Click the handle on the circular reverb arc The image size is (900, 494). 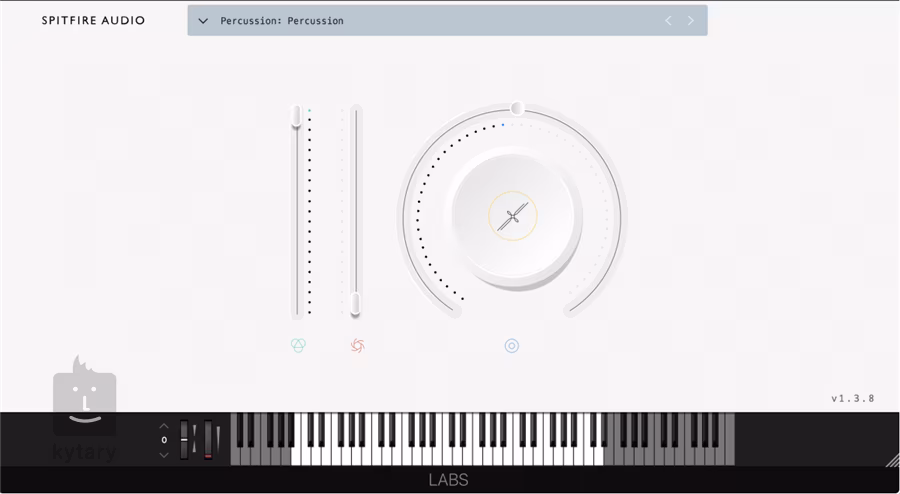click(x=517, y=108)
